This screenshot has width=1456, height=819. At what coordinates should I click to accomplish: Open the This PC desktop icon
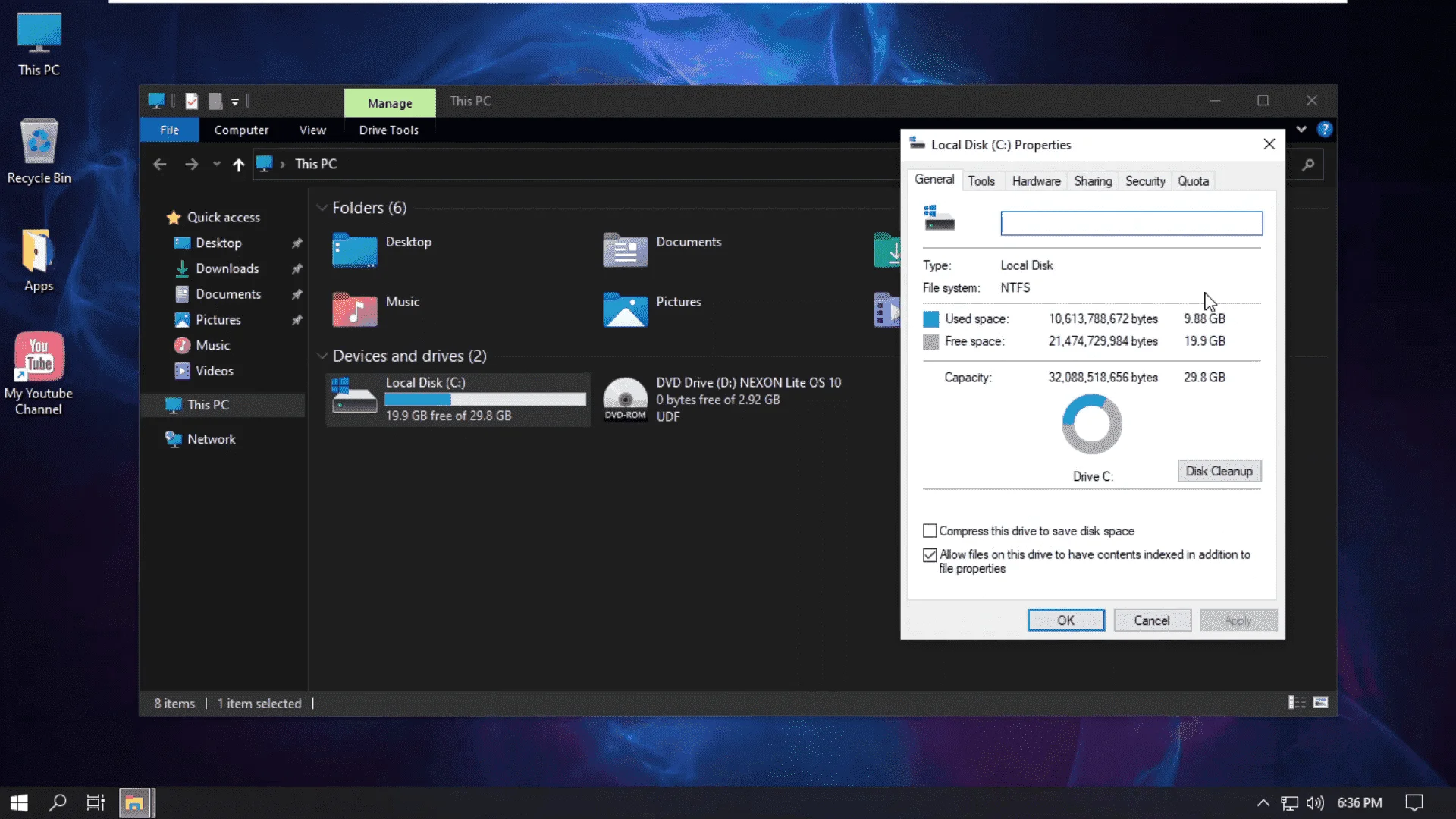pos(39,45)
